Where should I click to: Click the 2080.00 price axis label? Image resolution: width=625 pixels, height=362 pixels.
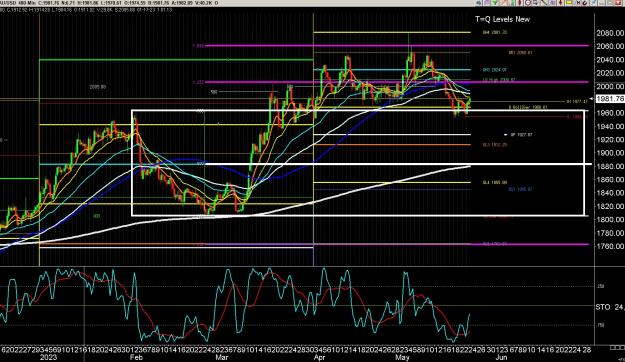[x=610, y=33]
